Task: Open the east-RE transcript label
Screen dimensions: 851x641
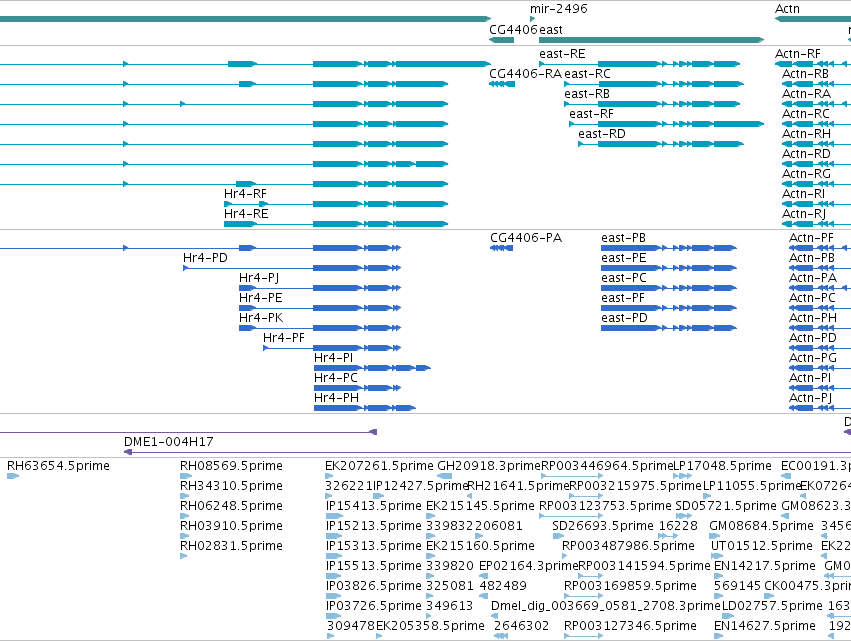Action: tap(562, 54)
